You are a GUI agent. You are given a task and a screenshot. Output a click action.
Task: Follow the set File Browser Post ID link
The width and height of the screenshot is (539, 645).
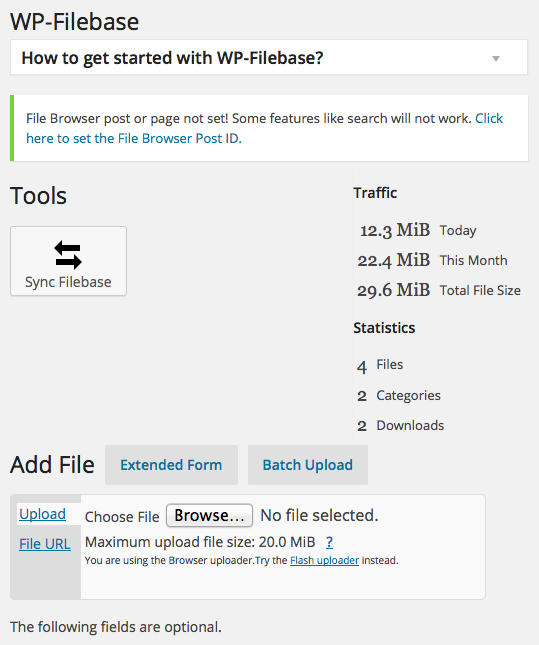pyautogui.click(x=265, y=128)
